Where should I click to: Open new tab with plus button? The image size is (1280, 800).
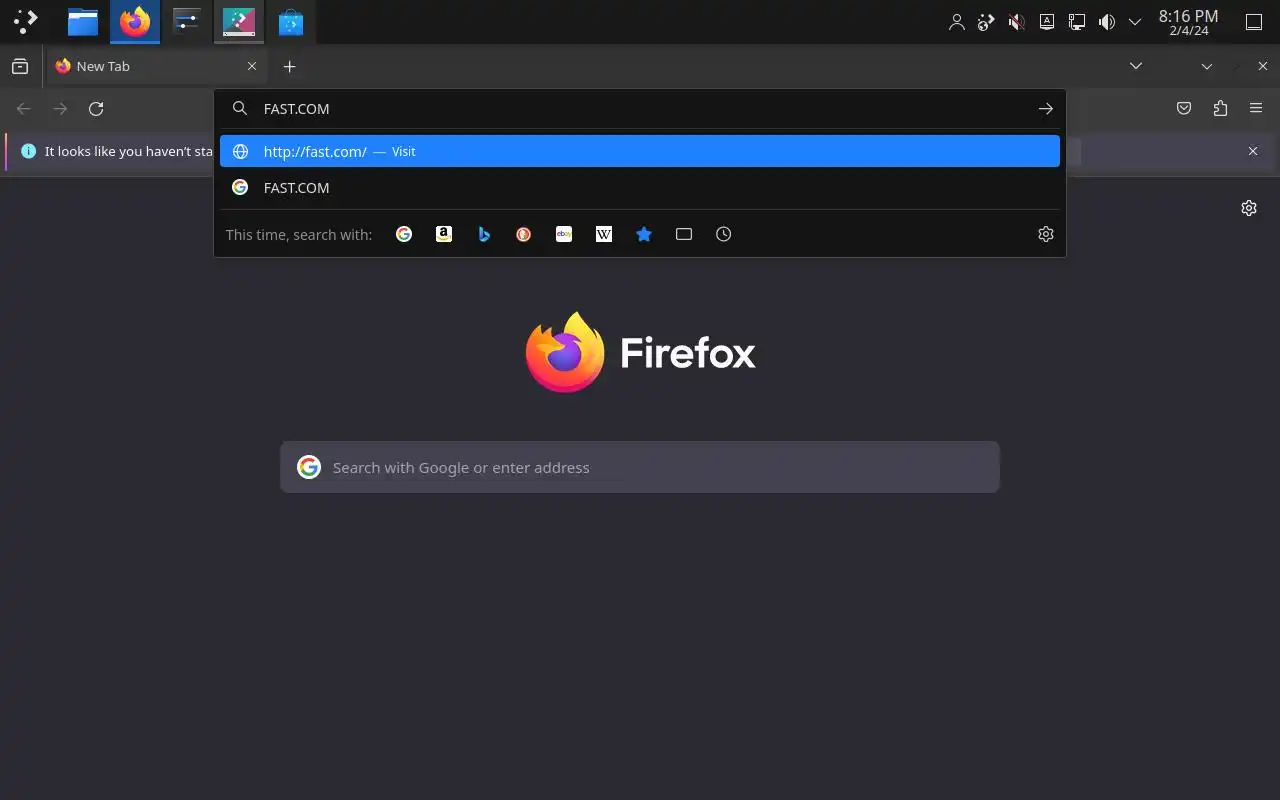(289, 66)
